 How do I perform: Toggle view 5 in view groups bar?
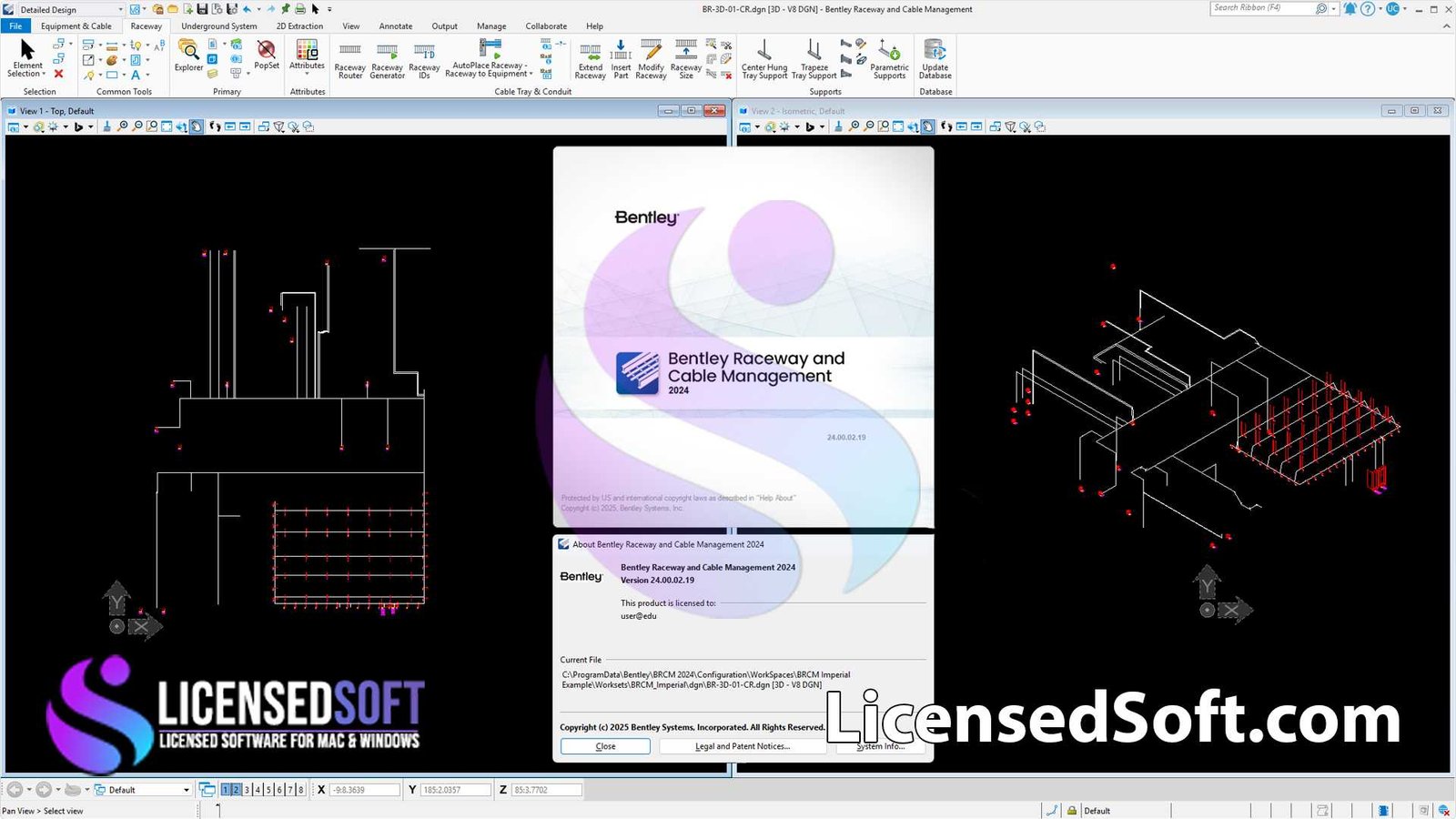pos(268,790)
